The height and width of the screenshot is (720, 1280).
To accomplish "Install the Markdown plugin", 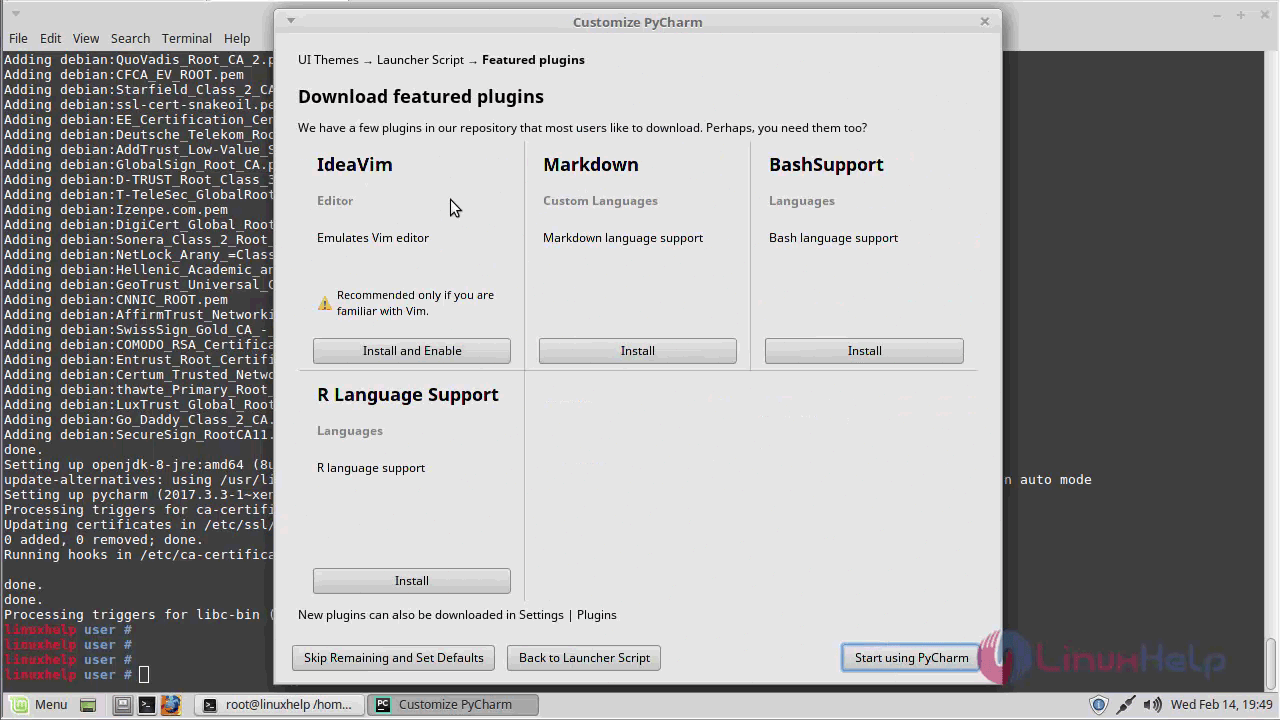I will click(638, 351).
